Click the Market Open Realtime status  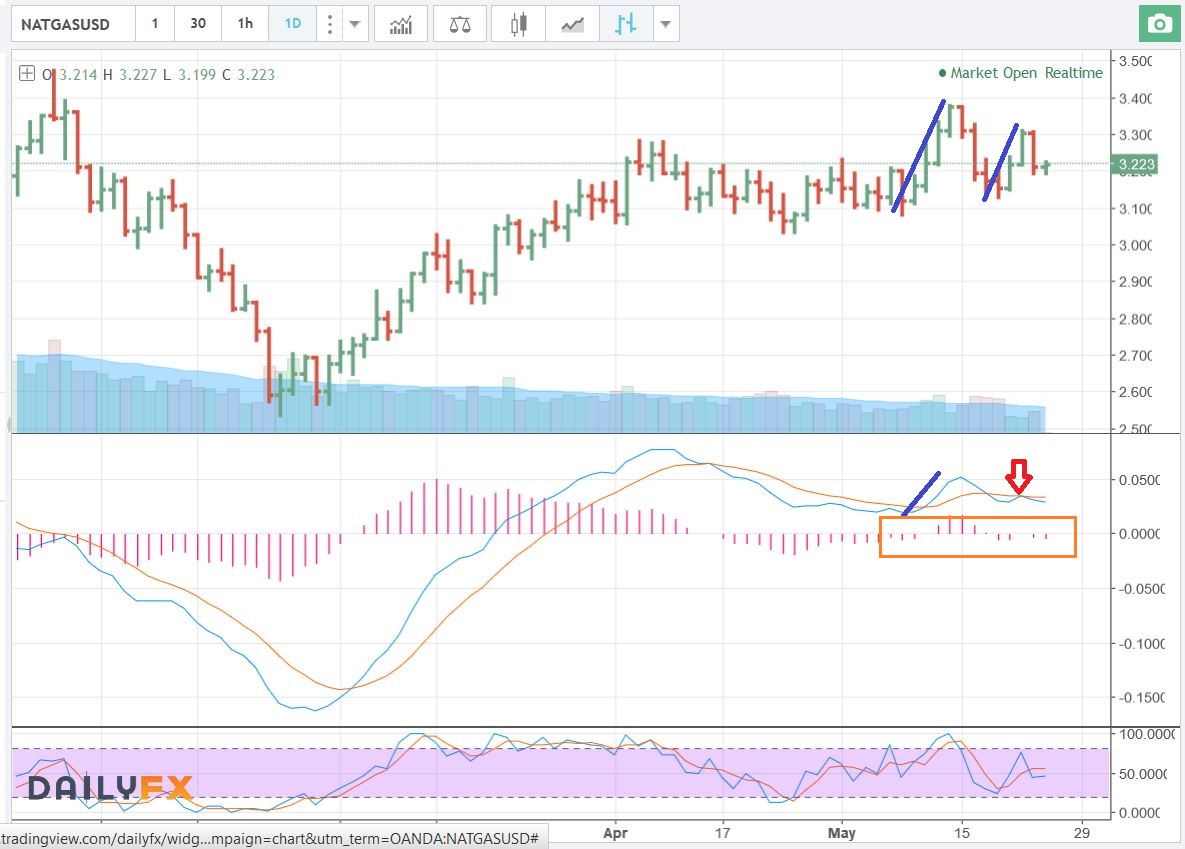pyautogui.click(x=1020, y=73)
